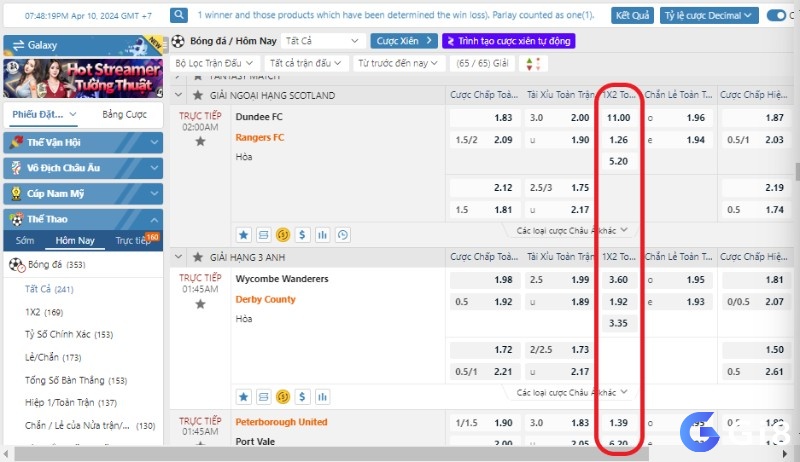
Task: Select Lẻ/Chẵn (173) in sidebar
Action: tap(53, 357)
